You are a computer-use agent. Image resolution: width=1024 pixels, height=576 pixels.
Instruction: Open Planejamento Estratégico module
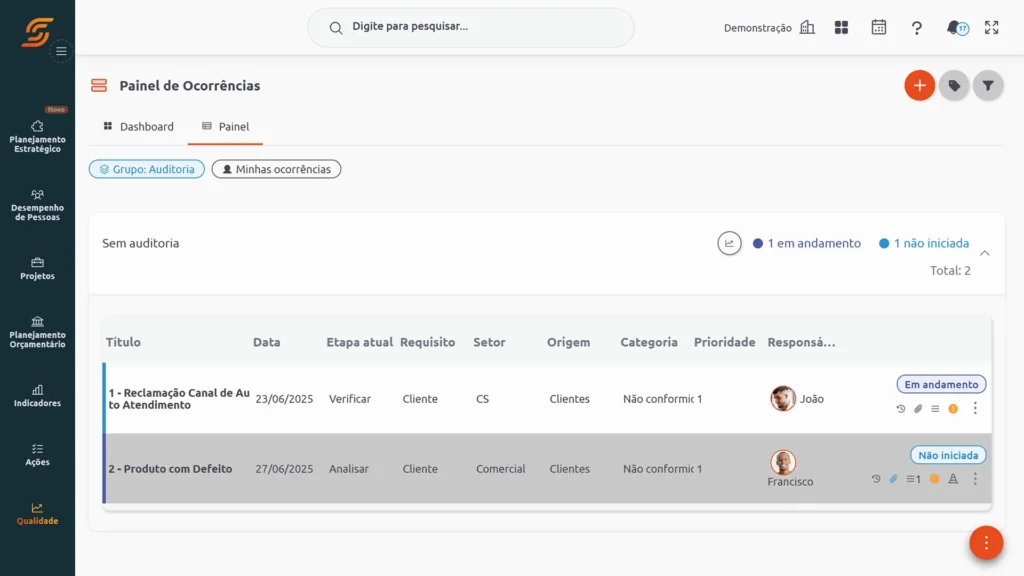pyautogui.click(x=37, y=136)
